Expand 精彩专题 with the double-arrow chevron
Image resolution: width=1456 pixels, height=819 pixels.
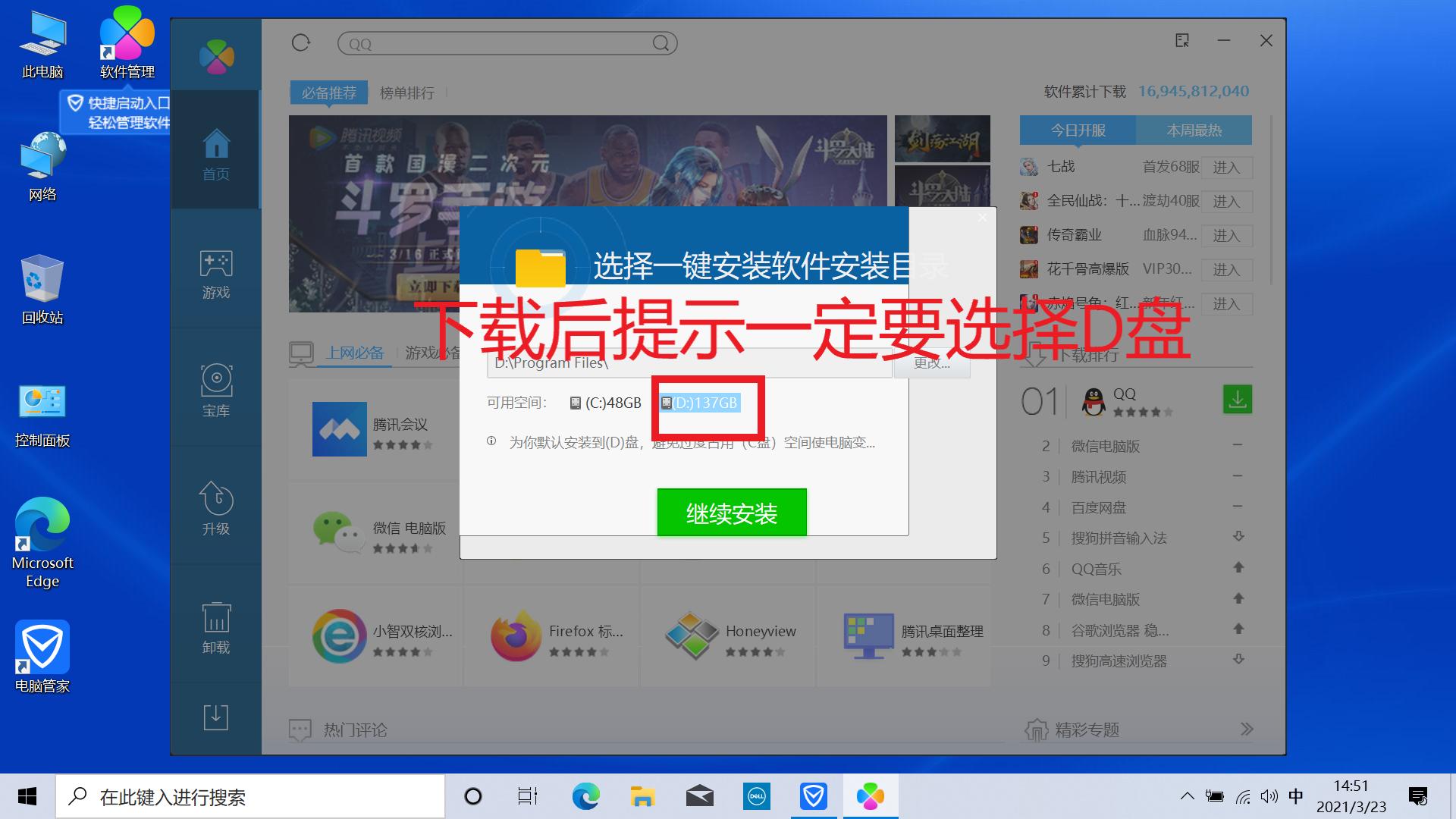[1246, 729]
